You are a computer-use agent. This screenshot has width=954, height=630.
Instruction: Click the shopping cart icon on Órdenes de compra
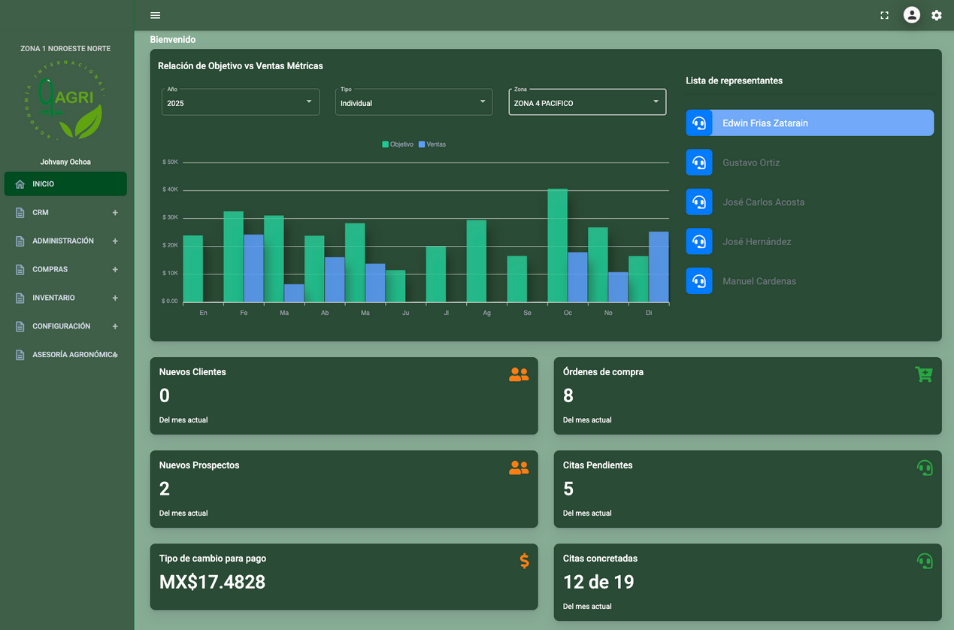tap(923, 374)
